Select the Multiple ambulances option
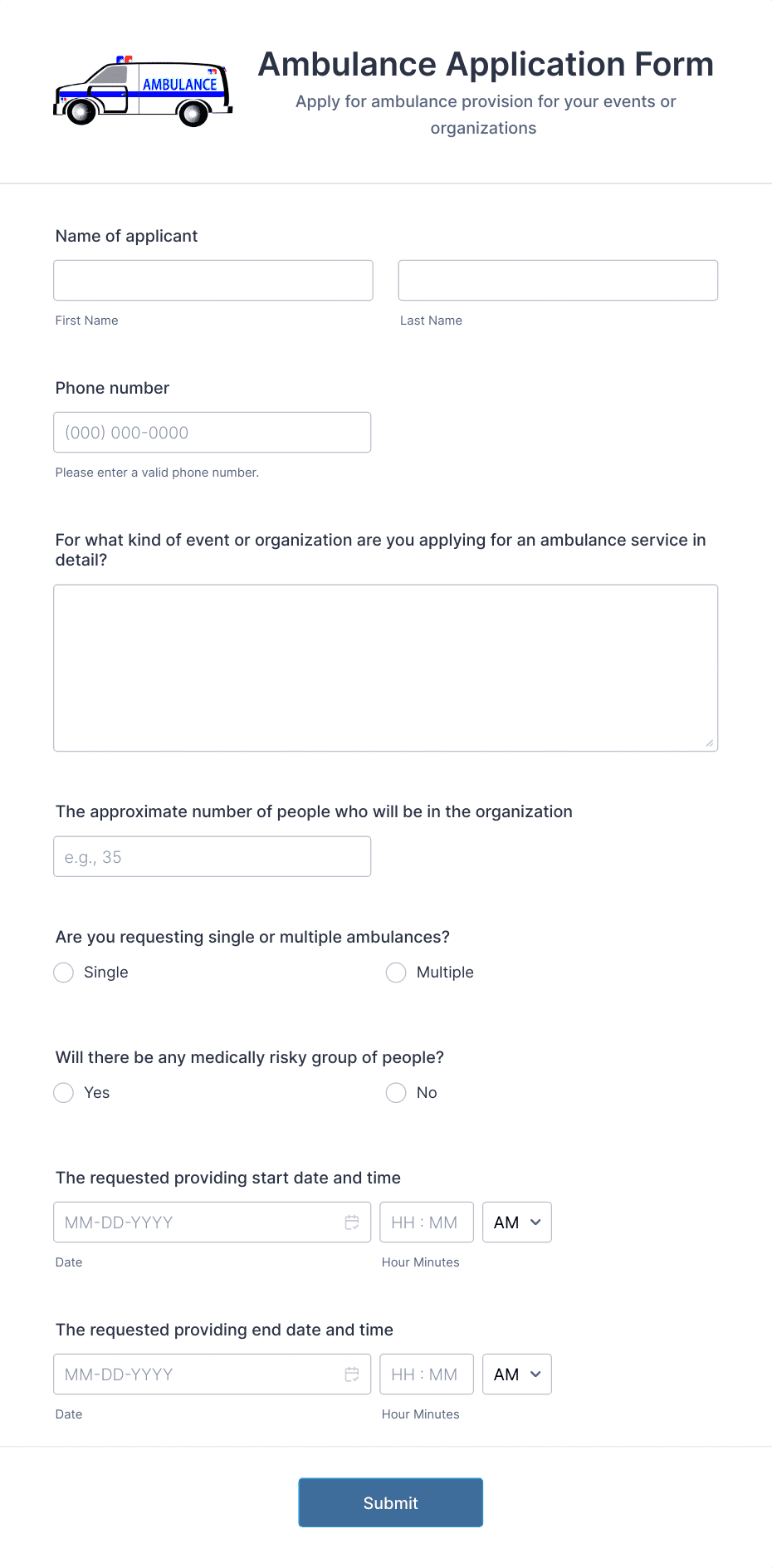772x1568 pixels. [395, 972]
